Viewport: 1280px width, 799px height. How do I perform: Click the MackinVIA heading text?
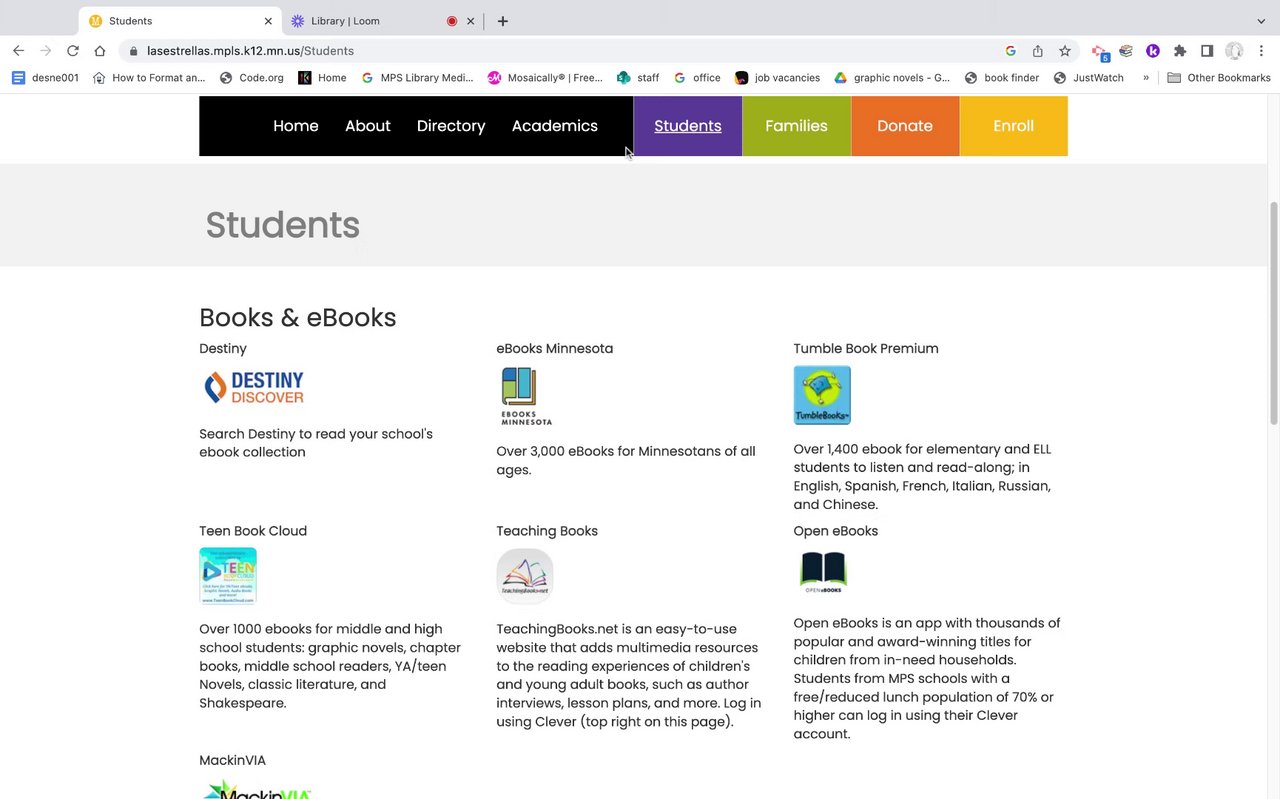click(x=233, y=761)
